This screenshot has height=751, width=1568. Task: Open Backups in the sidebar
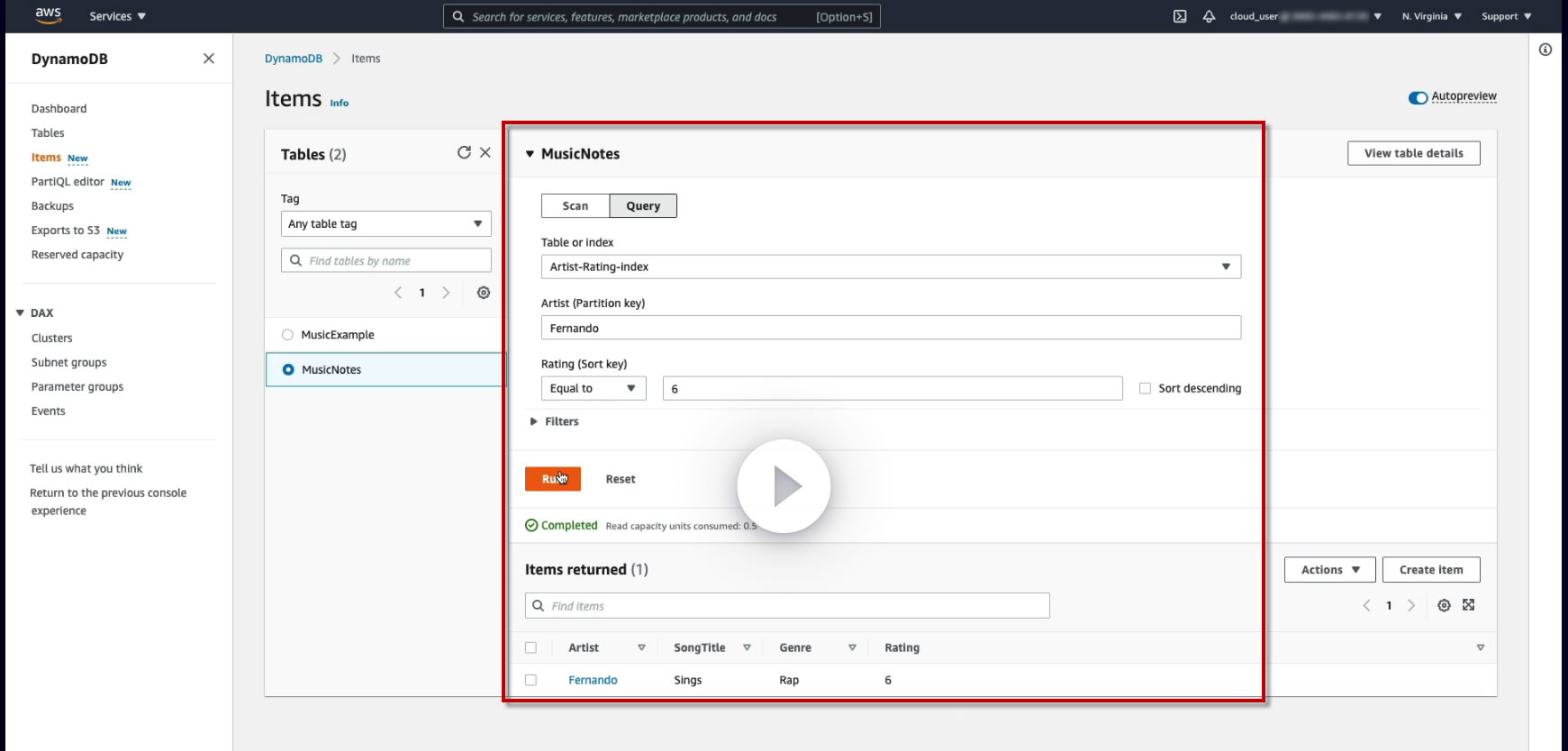pyautogui.click(x=52, y=206)
